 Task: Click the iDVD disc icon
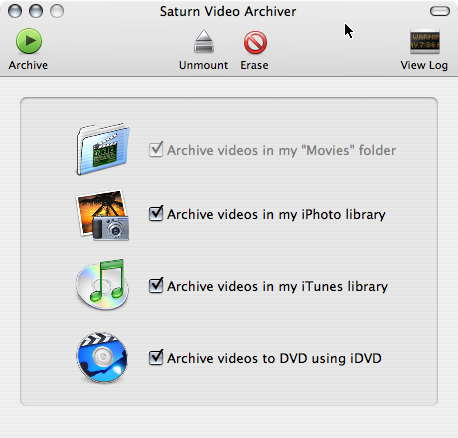click(x=102, y=357)
